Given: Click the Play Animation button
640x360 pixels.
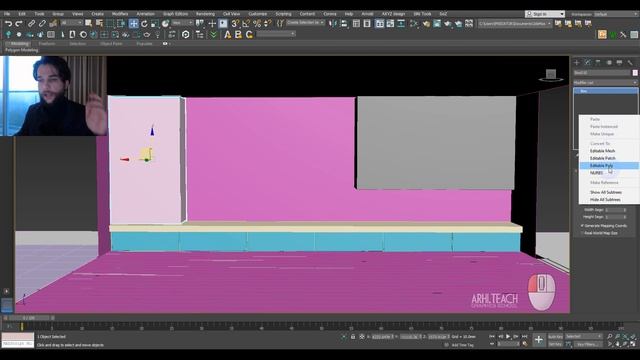Looking at the screenshot, I should pyautogui.click(x=508, y=336).
